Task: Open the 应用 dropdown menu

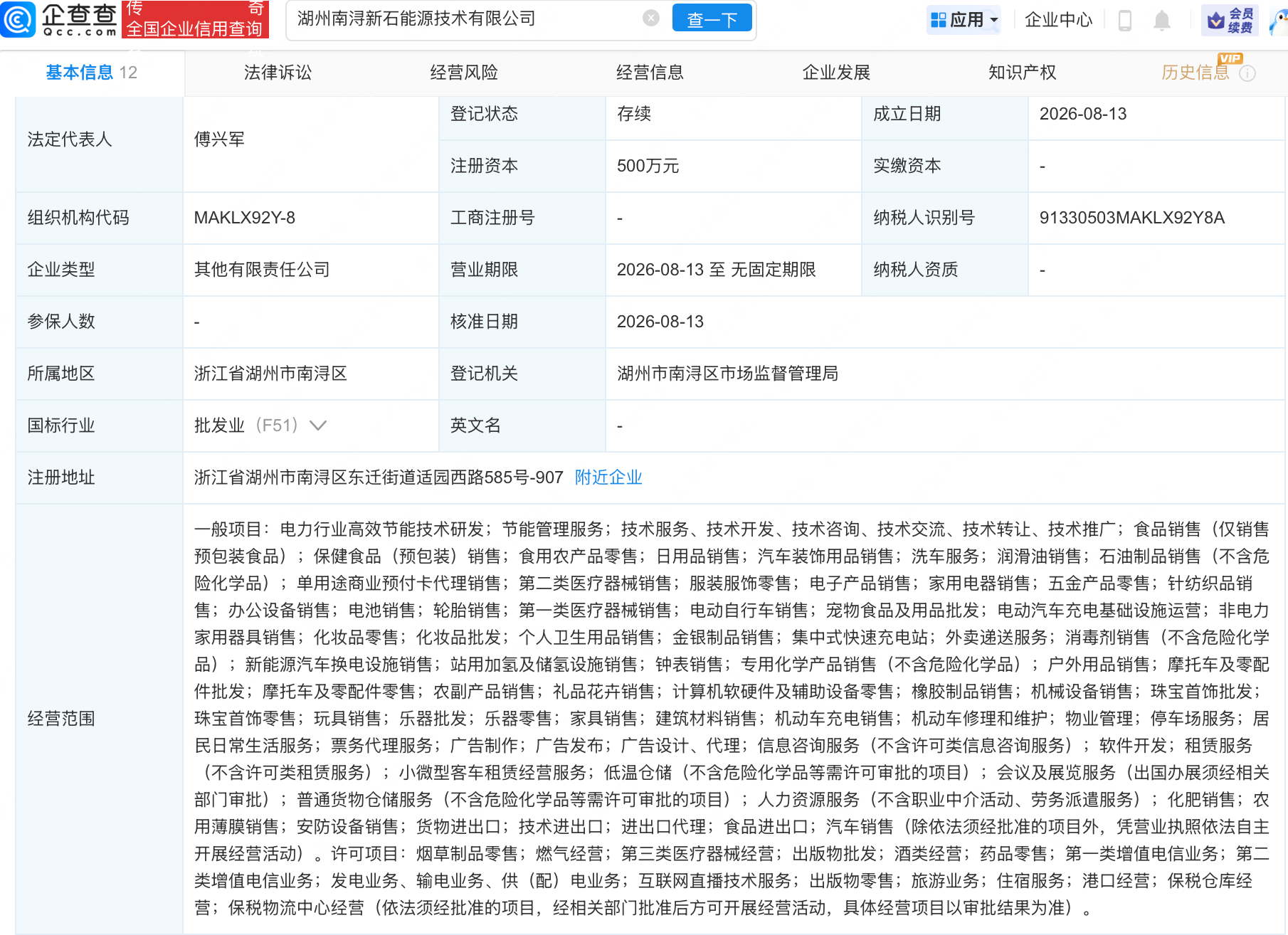Action: pos(964,20)
